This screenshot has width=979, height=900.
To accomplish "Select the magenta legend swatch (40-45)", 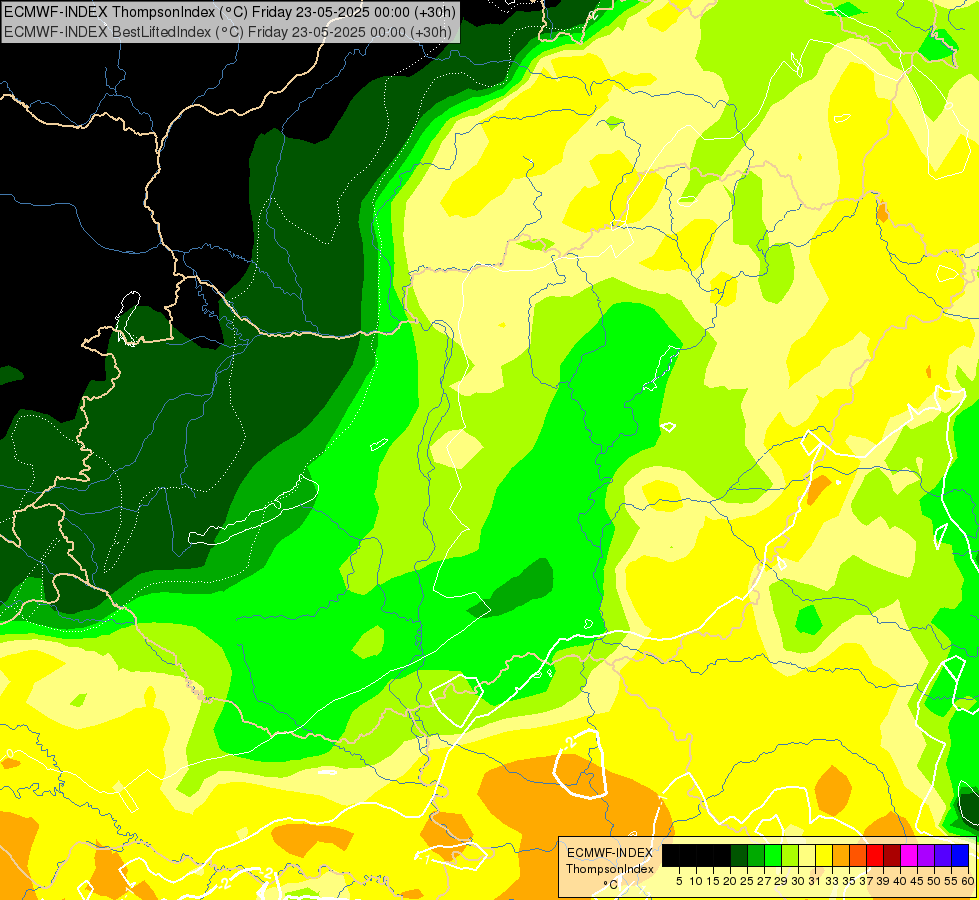I will point(909,855).
